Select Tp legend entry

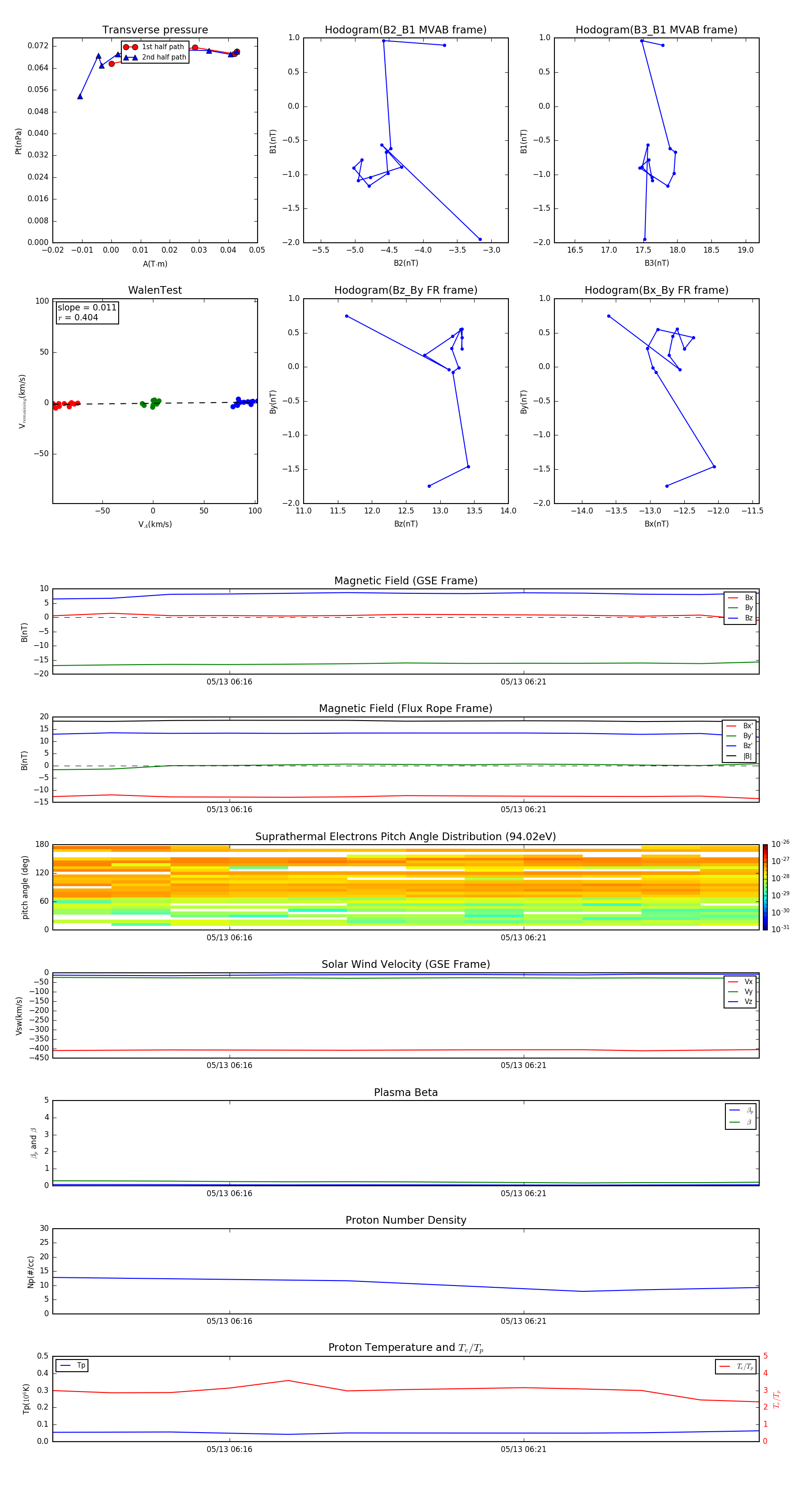(x=72, y=1365)
